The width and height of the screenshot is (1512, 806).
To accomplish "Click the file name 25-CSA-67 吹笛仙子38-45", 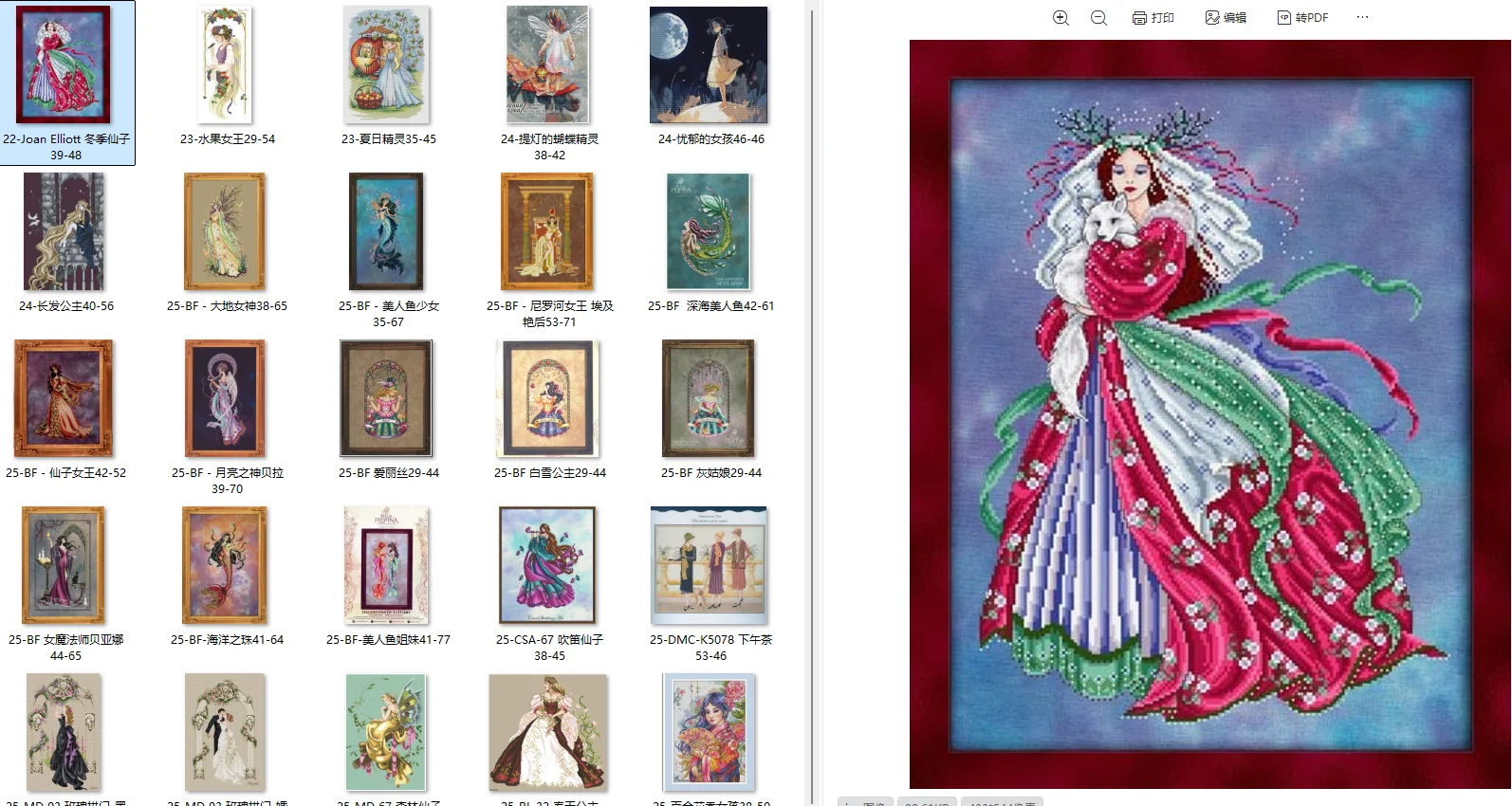I will (x=549, y=648).
